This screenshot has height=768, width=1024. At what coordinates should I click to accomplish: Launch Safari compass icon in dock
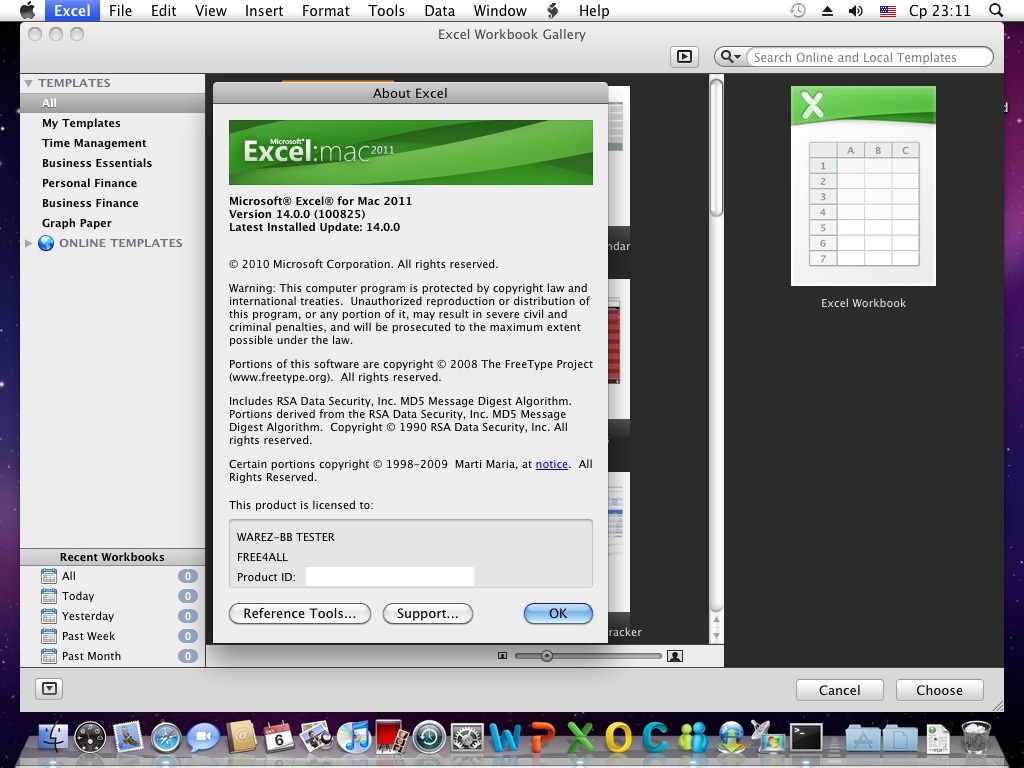click(166, 737)
